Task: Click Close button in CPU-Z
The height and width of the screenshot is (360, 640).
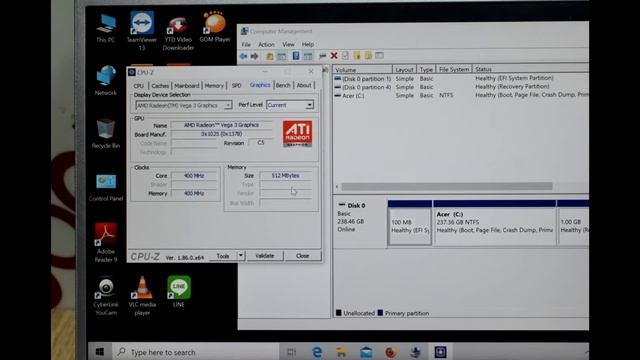Action: coord(302,256)
